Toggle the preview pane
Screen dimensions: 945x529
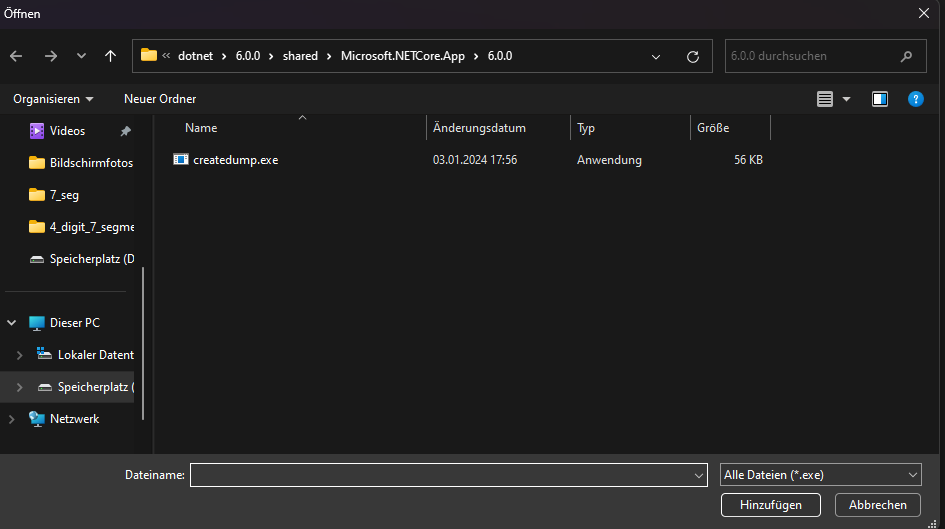coord(880,99)
